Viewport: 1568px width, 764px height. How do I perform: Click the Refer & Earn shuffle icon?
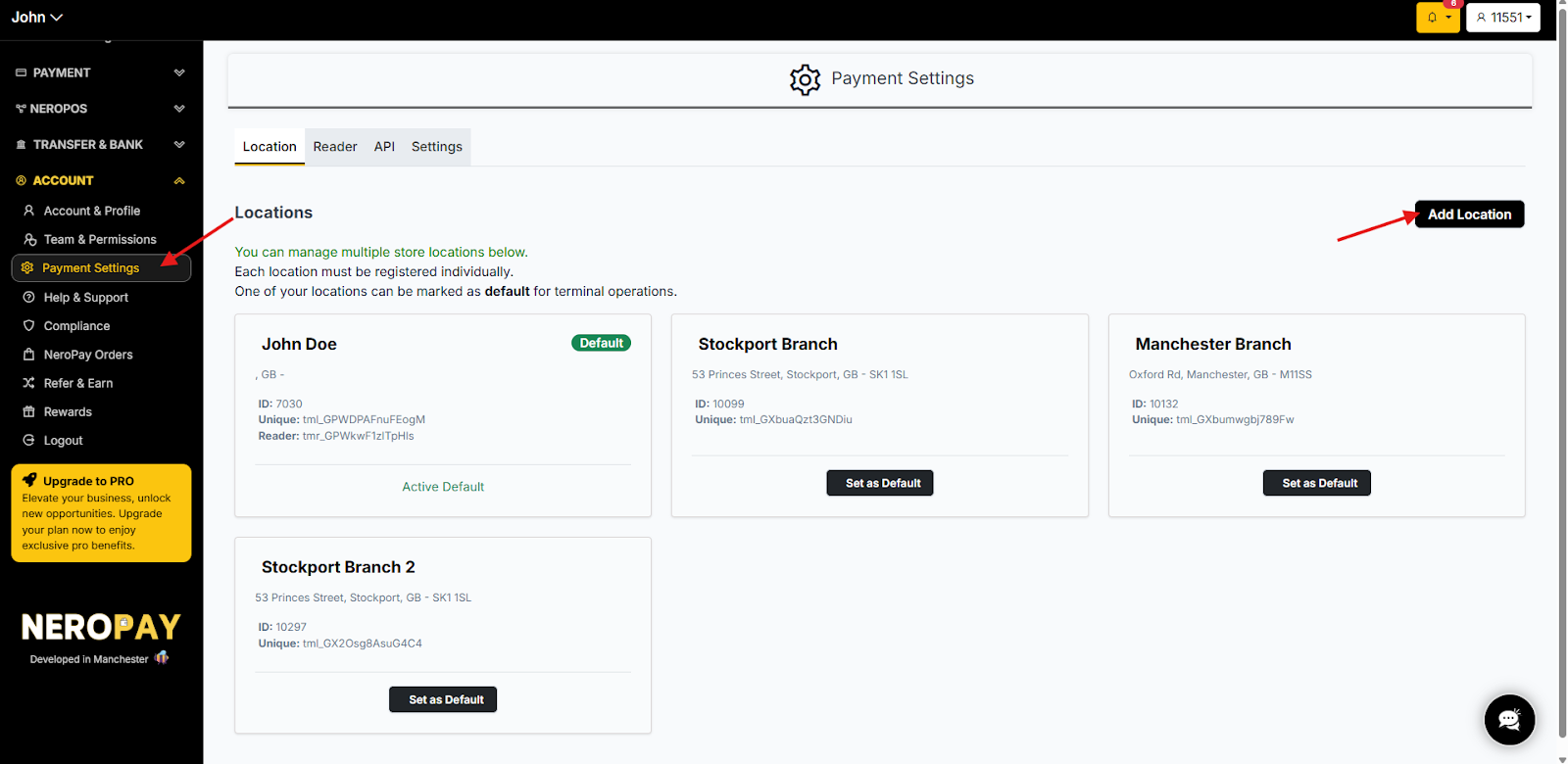[29, 384]
